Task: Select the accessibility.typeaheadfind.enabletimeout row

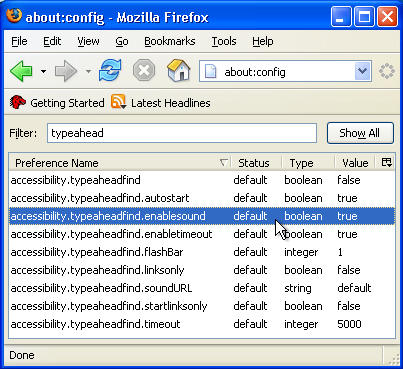Action: click(202, 234)
